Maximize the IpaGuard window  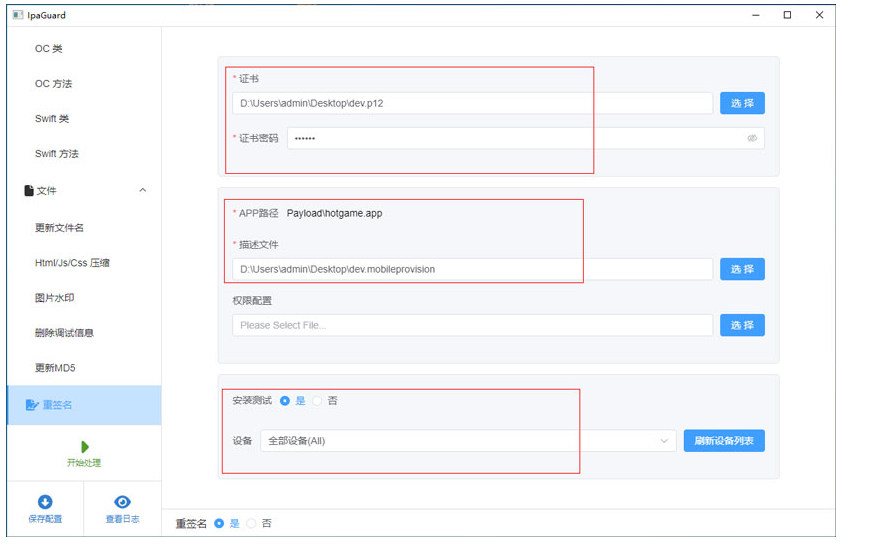(787, 15)
